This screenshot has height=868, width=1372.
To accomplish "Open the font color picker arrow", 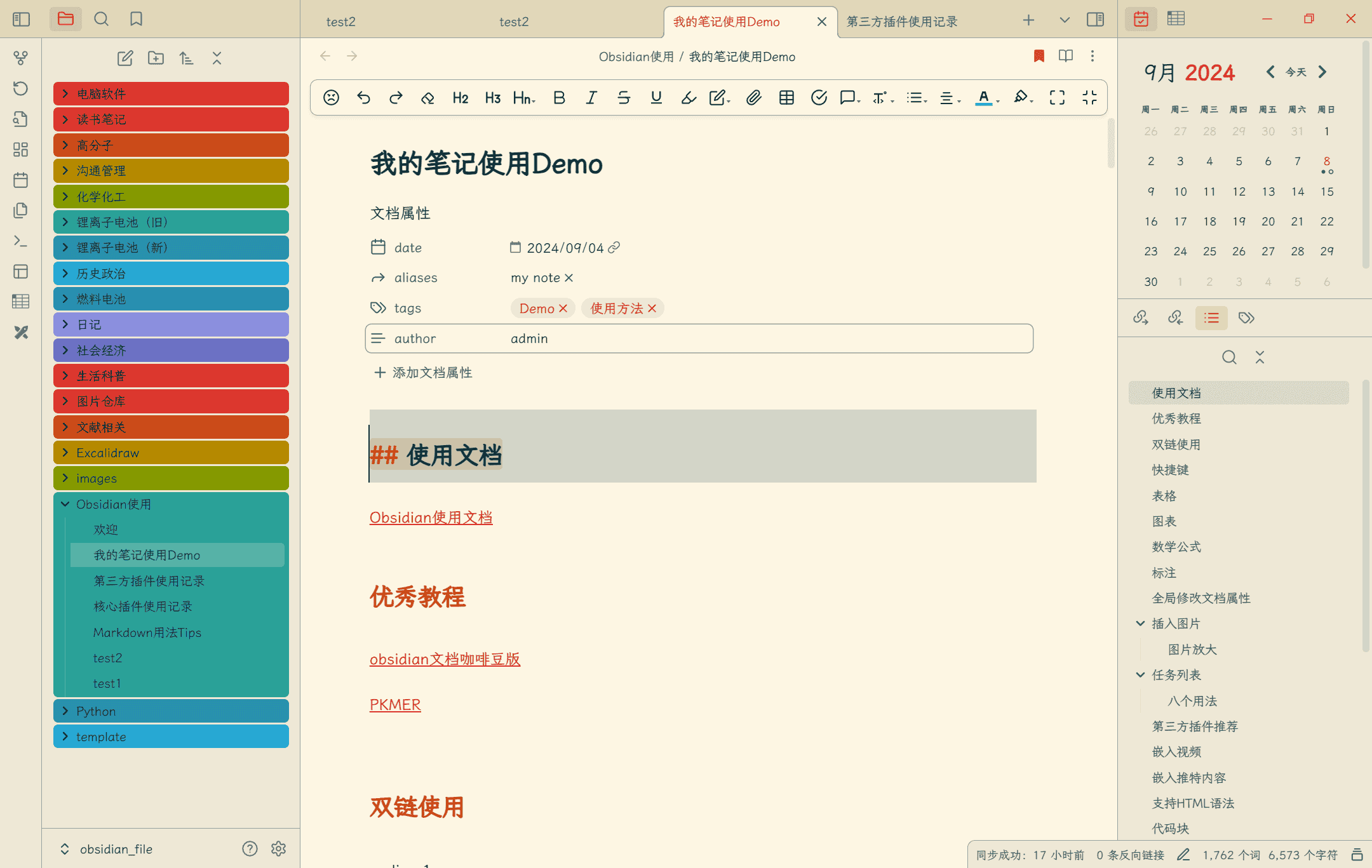I will [x=999, y=100].
